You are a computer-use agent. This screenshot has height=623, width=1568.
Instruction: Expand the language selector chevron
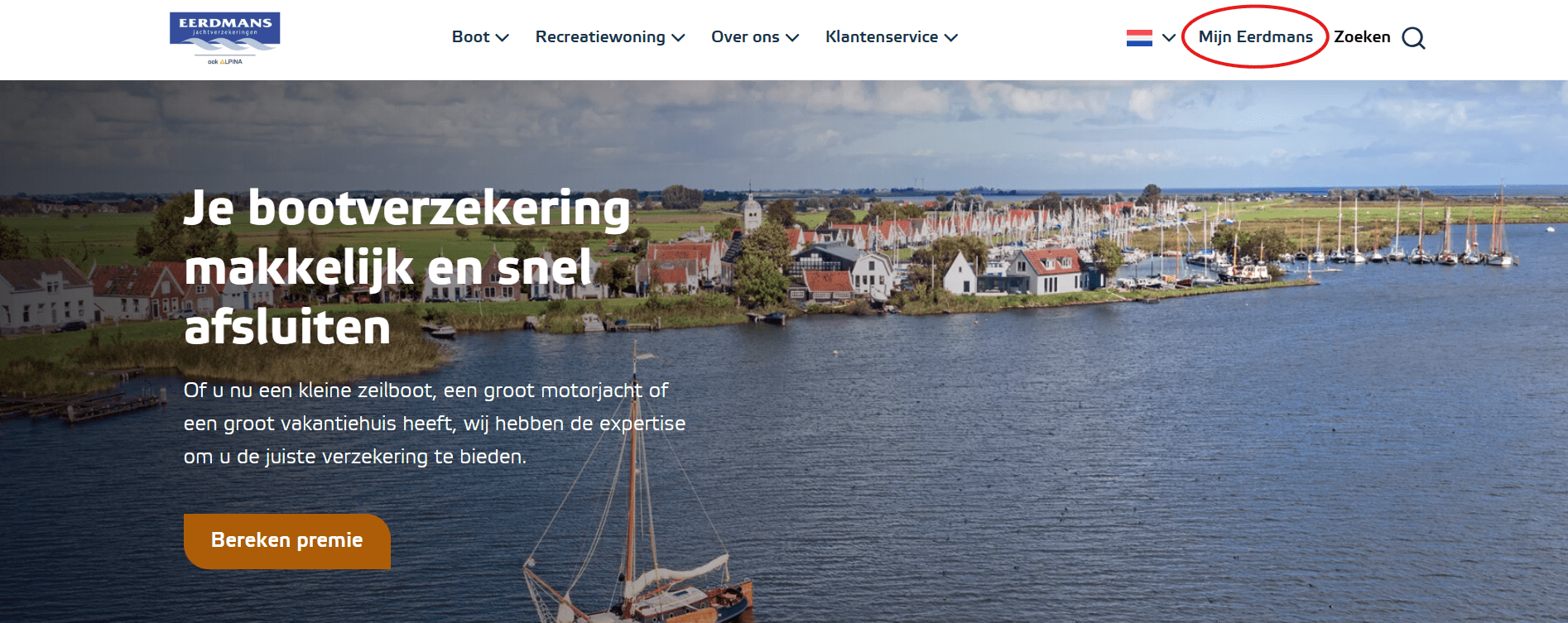pos(1169,38)
